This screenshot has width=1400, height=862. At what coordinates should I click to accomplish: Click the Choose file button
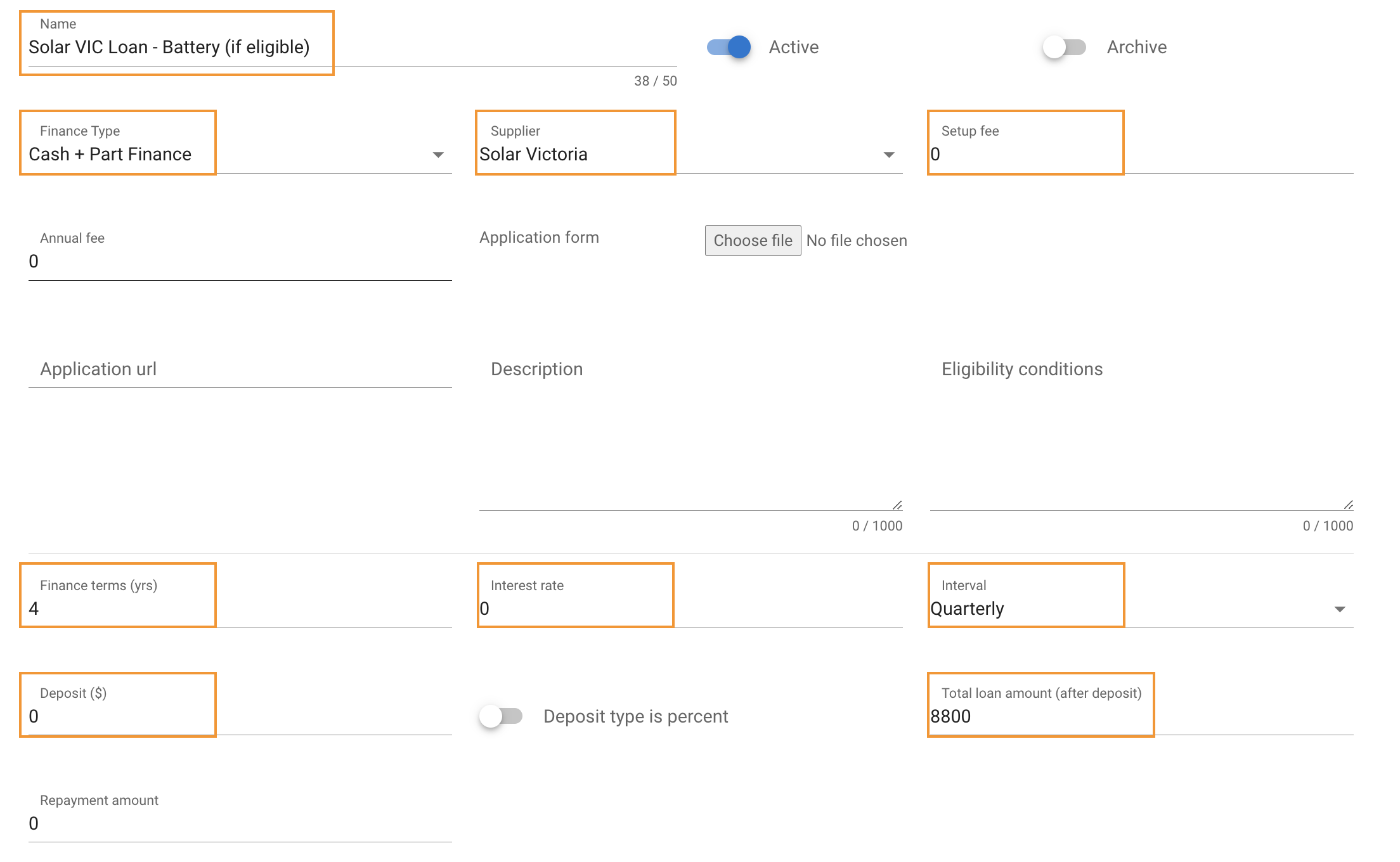753,241
